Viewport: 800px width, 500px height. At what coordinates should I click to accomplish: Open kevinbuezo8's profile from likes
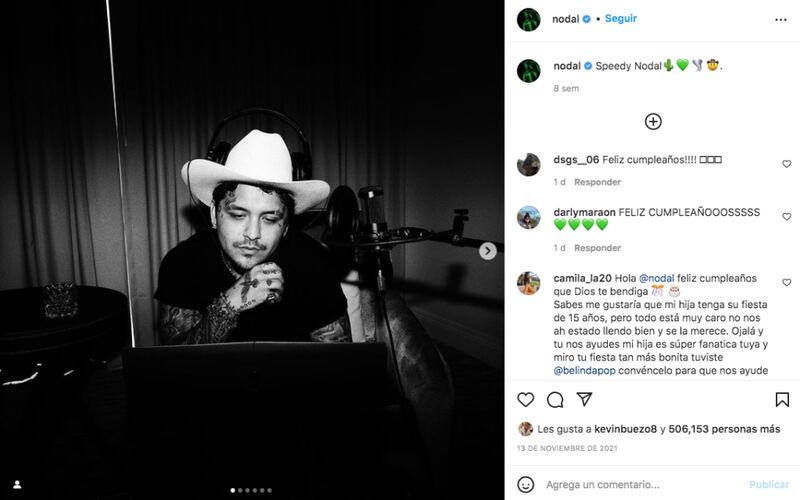626,429
